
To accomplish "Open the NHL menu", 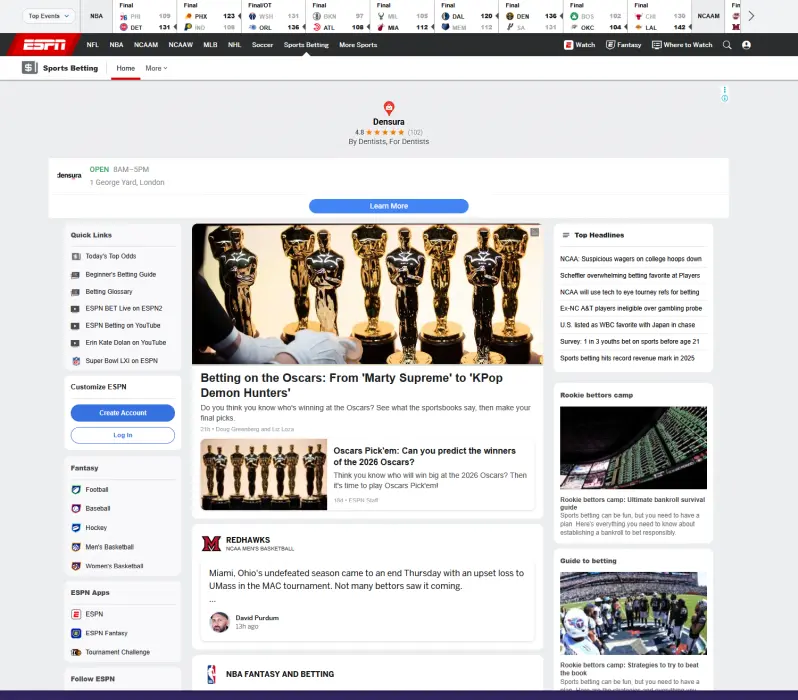I will (235, 45).
